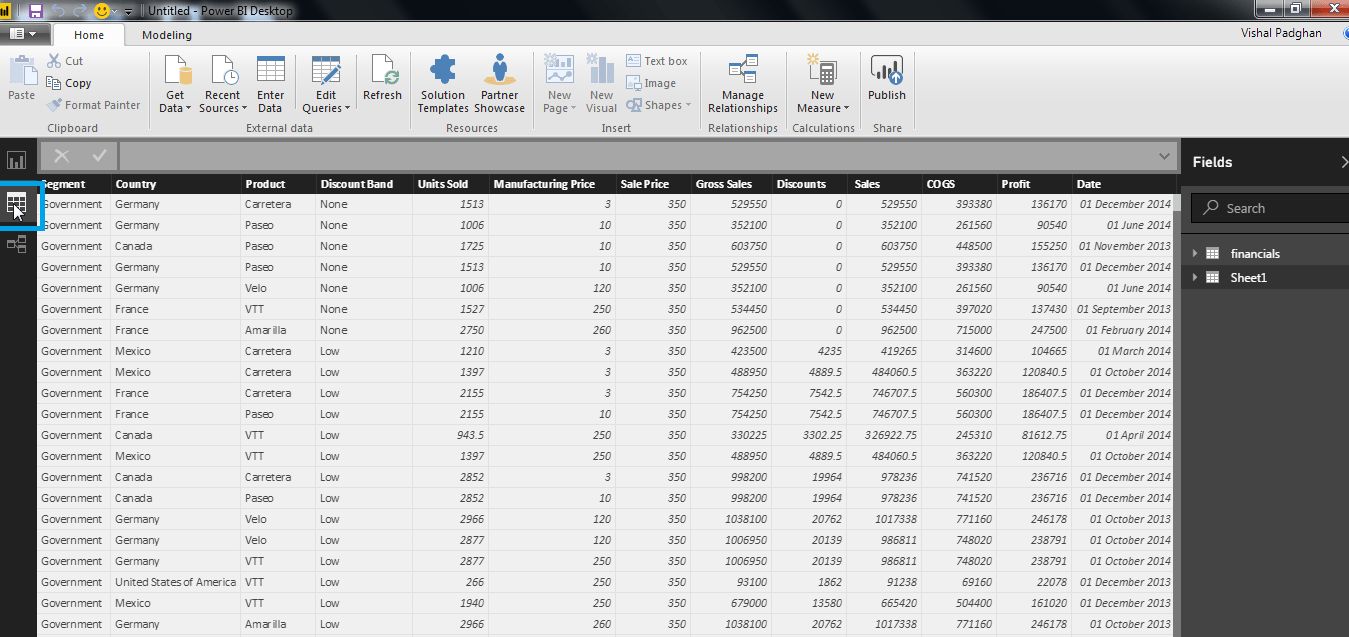Click the New Page icon
This screenshot has height=637, width=1349.
559,70
